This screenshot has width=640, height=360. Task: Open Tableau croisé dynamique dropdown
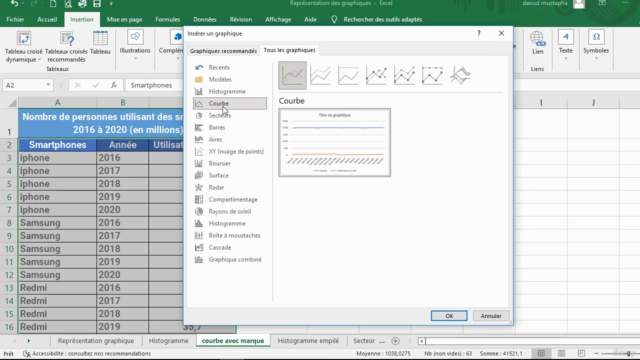point(24,47)
